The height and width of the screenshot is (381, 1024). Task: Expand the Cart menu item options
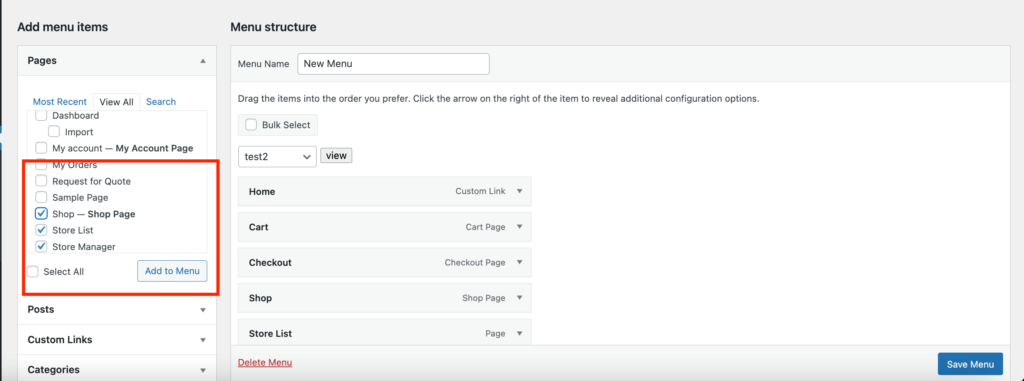pyautogui.click(x=520, y=227)
